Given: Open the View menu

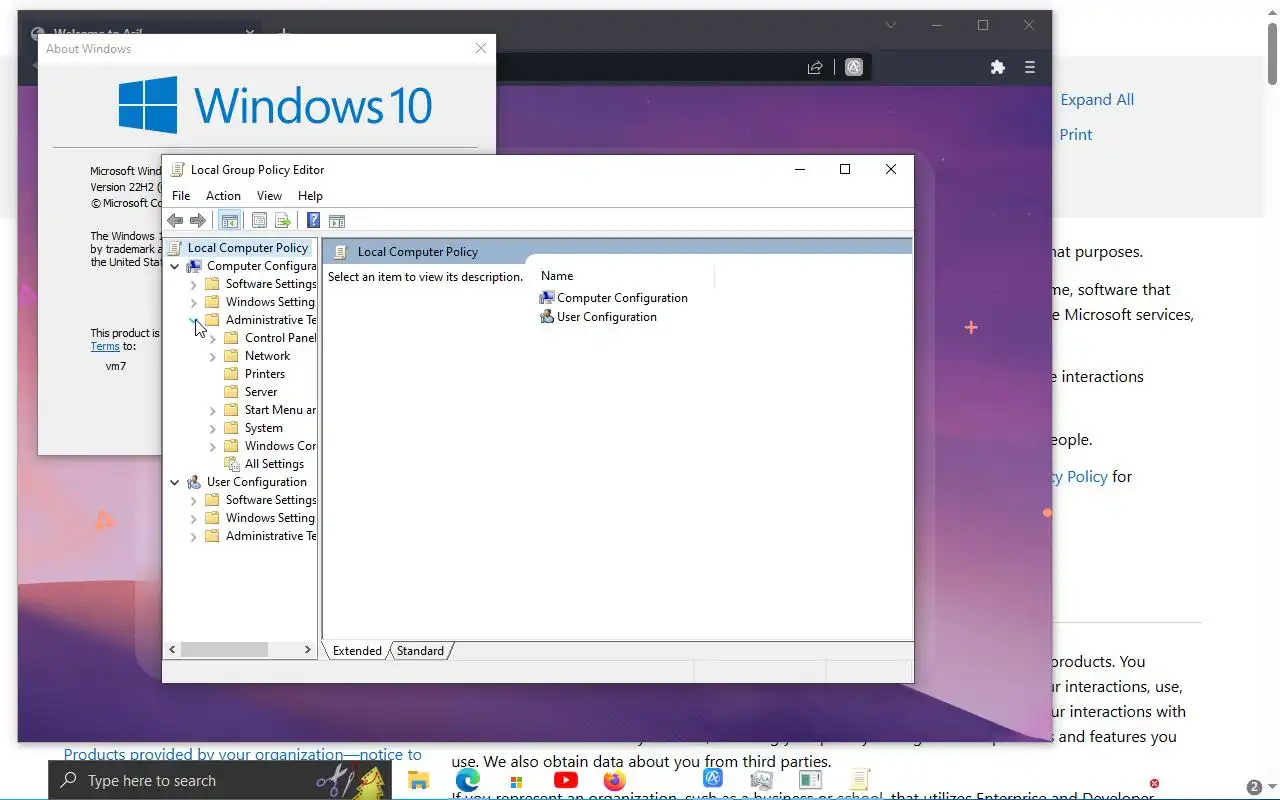Looking at the screenshot, I should [269, 196].
